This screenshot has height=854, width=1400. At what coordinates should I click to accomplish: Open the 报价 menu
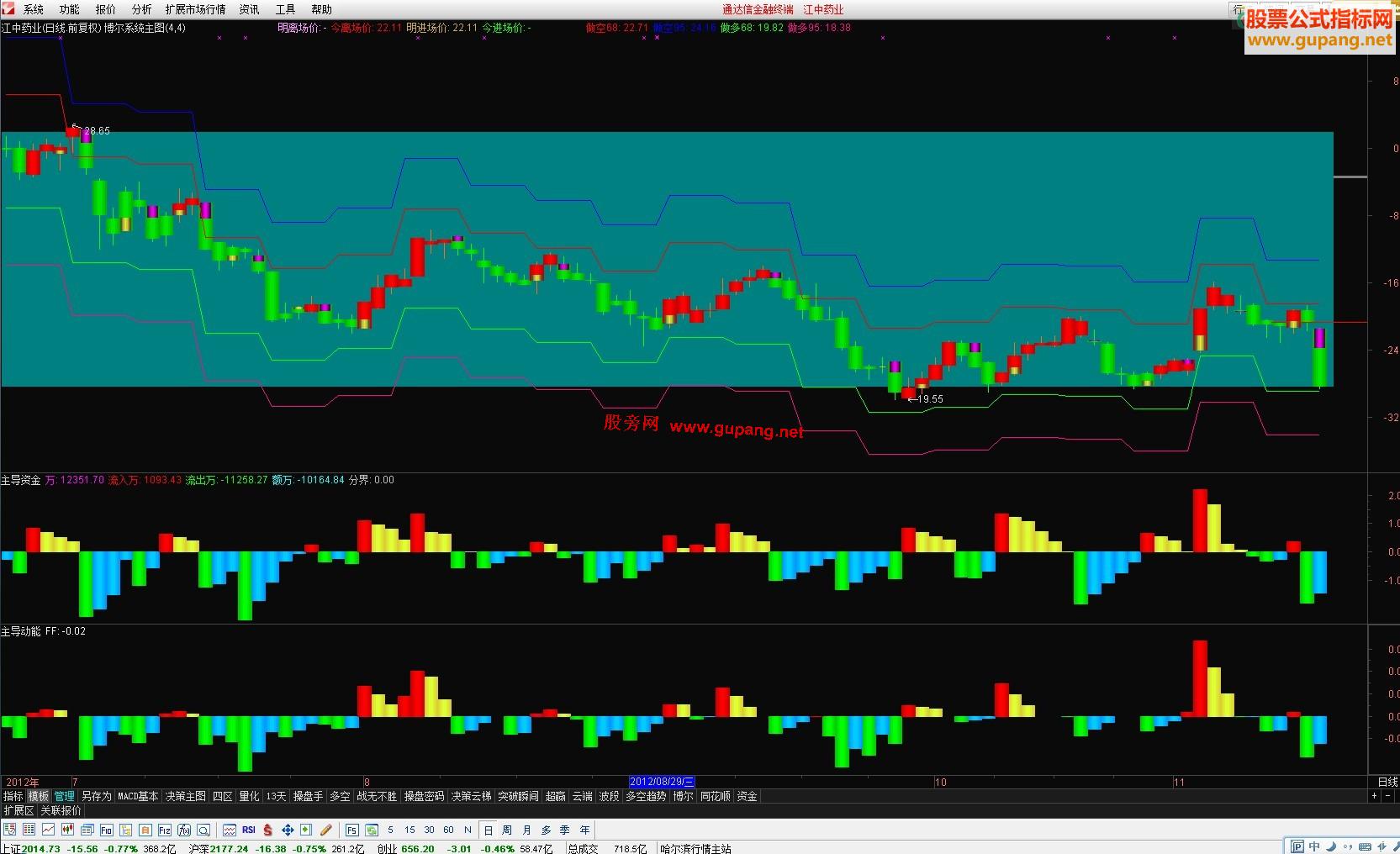[x=106, y=9]
